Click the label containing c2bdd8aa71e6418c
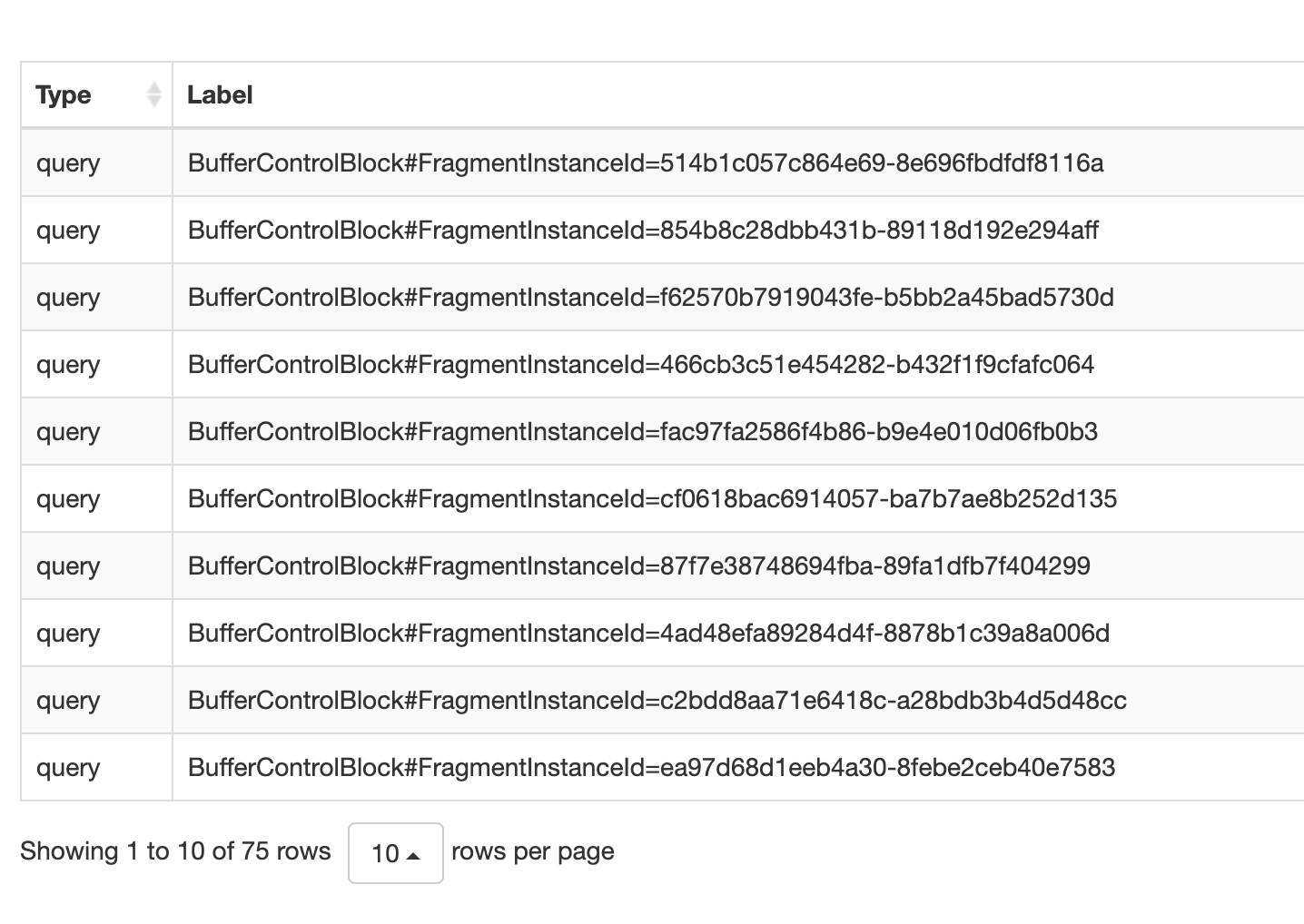The image size is (1304, 924). click(657, 701)
